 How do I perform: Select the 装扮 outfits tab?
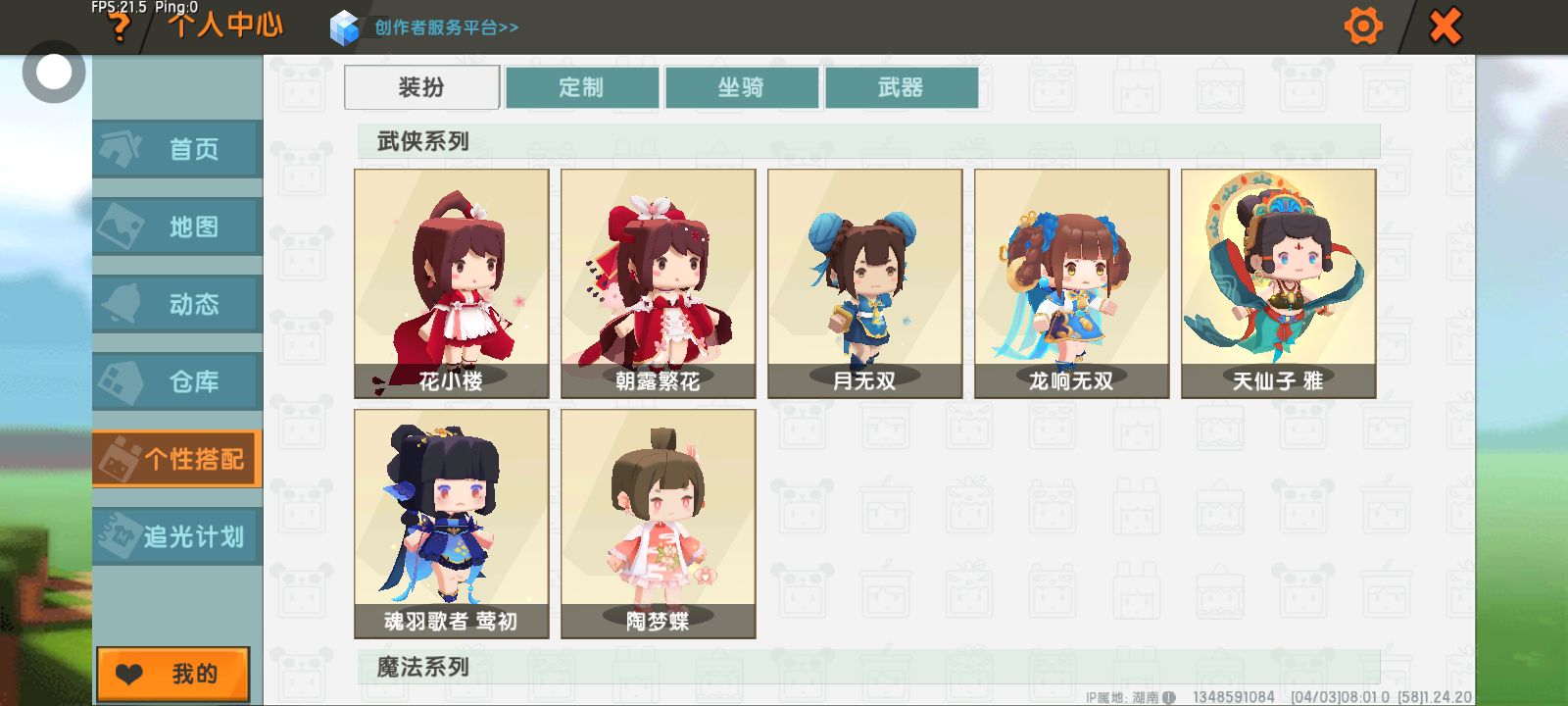422,87
